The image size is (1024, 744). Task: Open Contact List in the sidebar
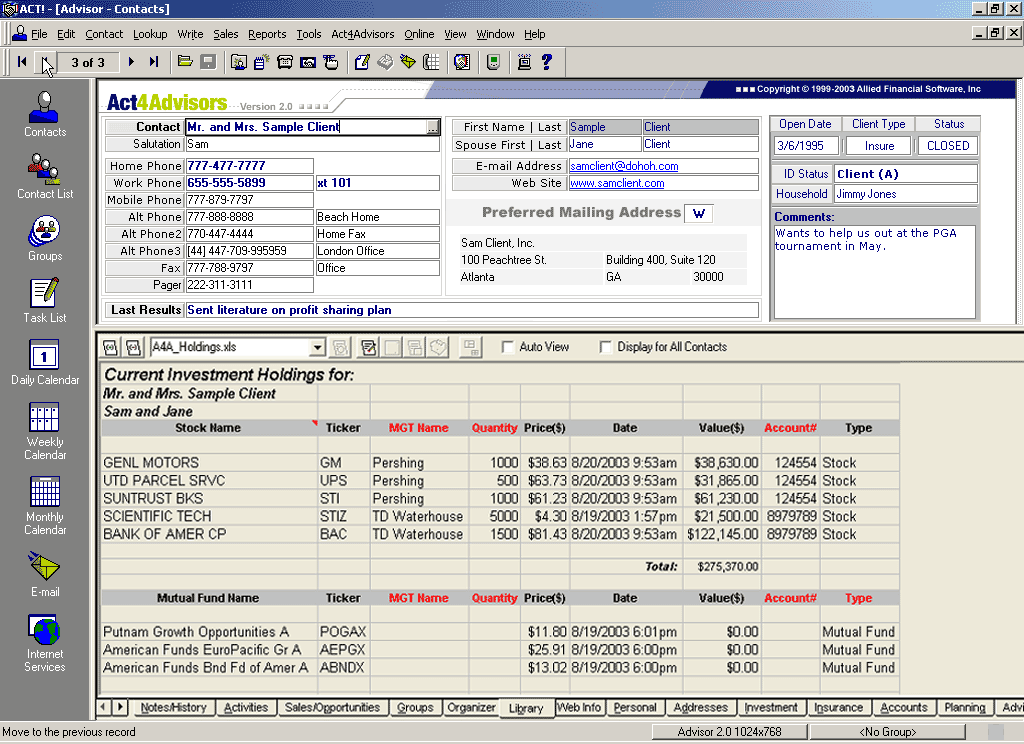[x=44, y=176]
